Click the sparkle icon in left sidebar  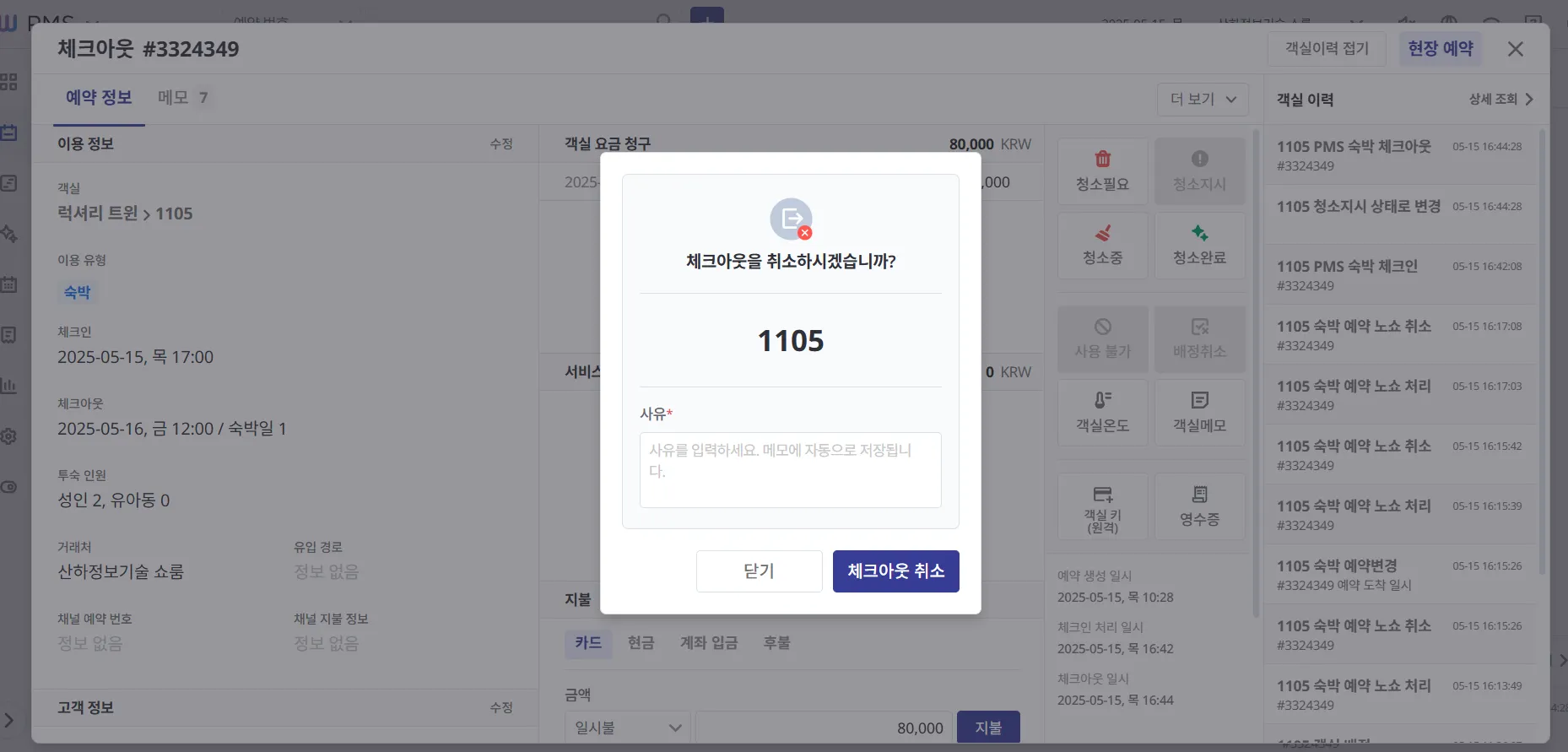pyautogui.click(x=8, y=234)
